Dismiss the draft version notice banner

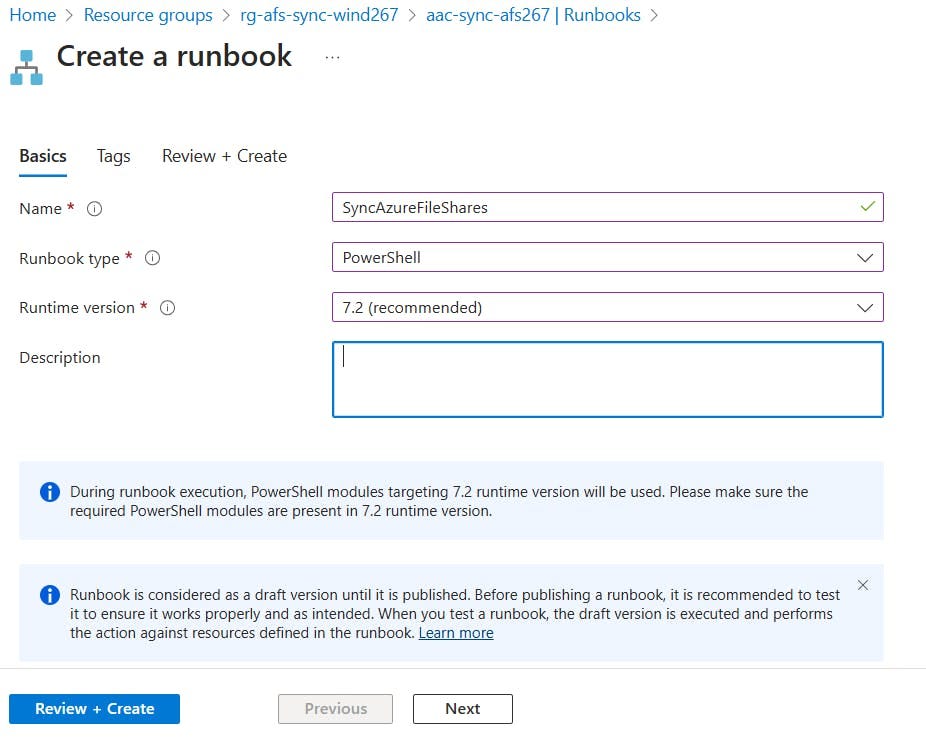(x=863, y=585)
